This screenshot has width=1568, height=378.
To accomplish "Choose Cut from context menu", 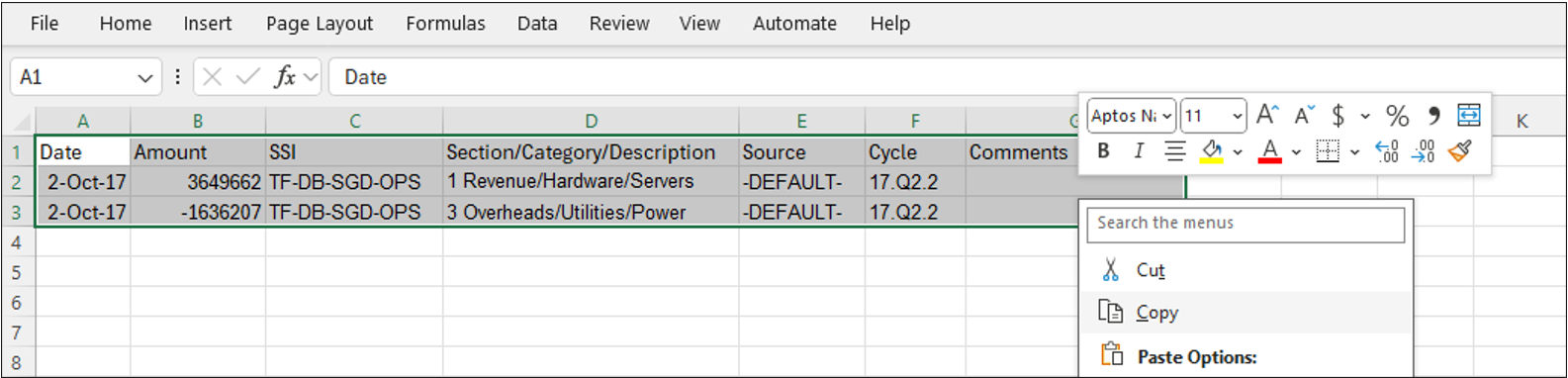I will coord(1245,270).
